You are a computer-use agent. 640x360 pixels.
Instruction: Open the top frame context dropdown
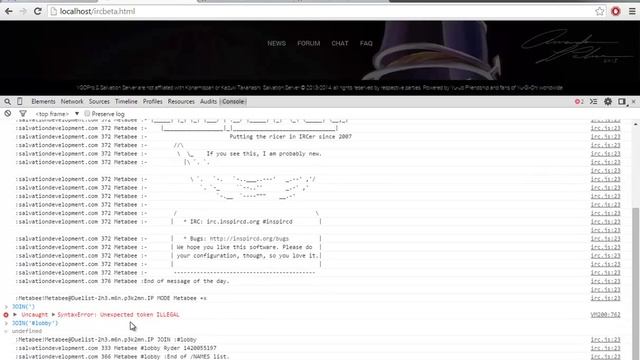(57, 114)
